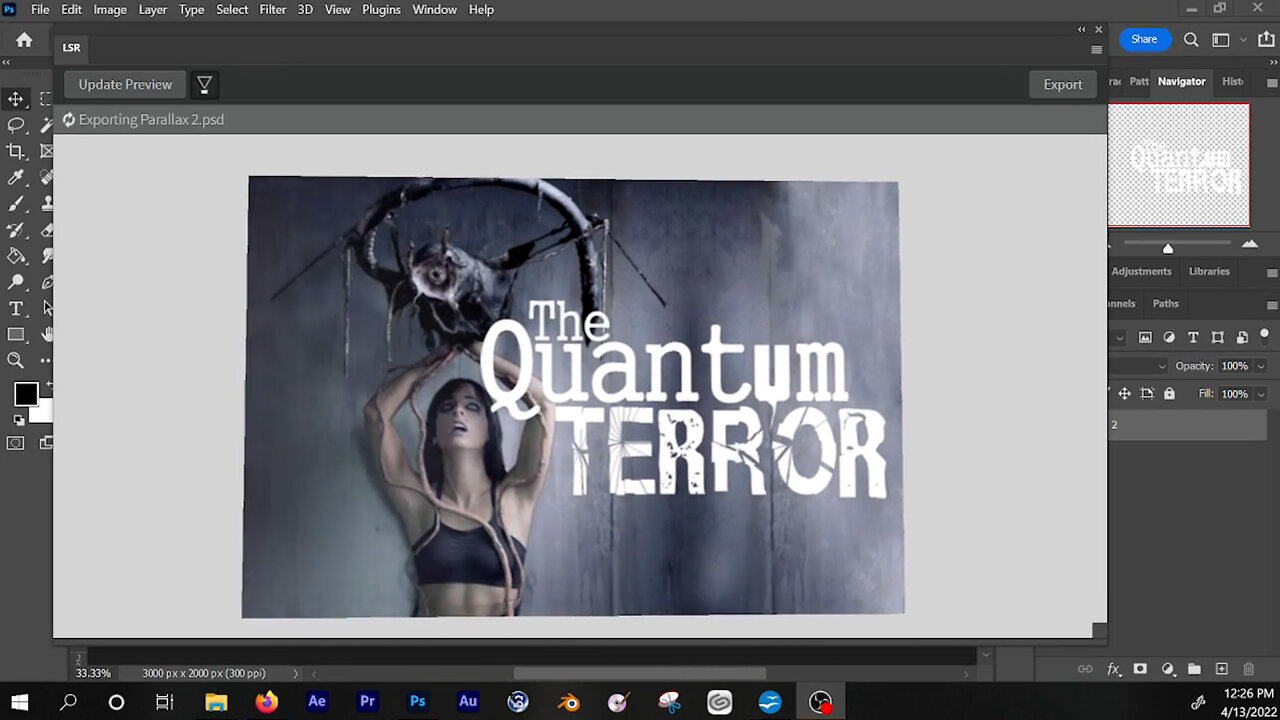
Task: Create a new layer plus icon
Action: click(x=1221, y=669)
